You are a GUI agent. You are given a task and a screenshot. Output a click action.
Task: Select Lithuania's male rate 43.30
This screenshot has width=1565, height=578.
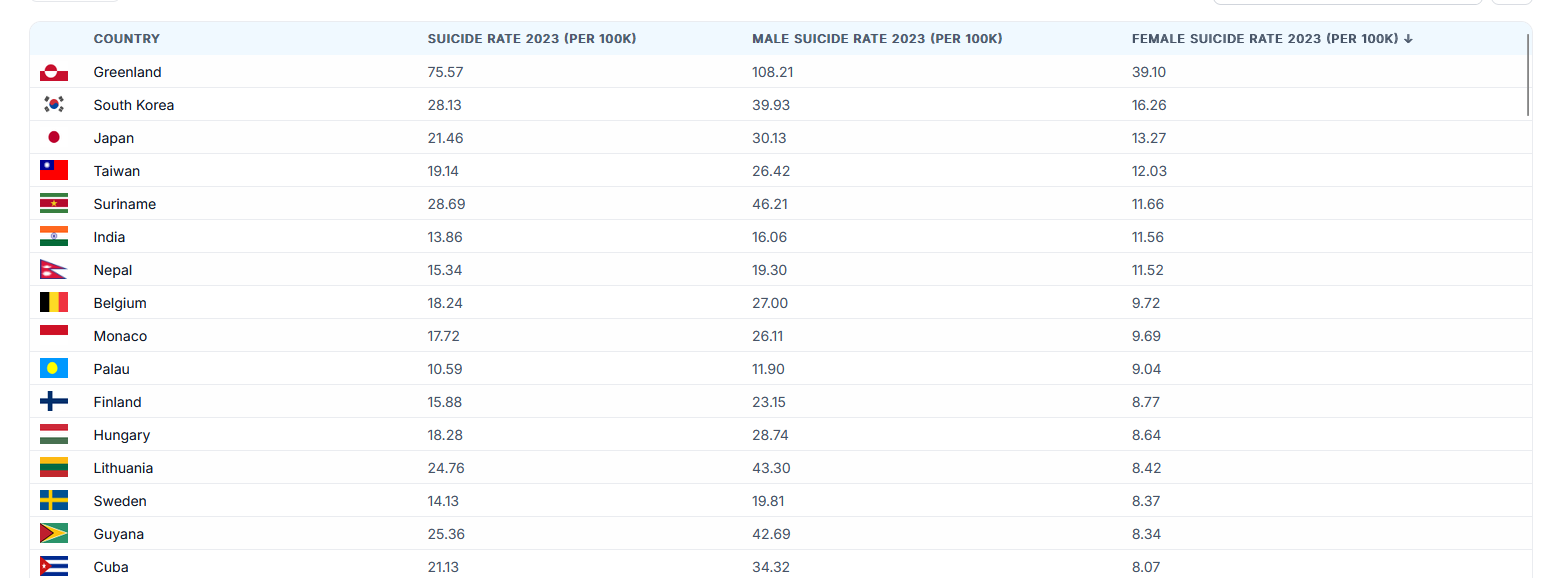pos(770,468)
